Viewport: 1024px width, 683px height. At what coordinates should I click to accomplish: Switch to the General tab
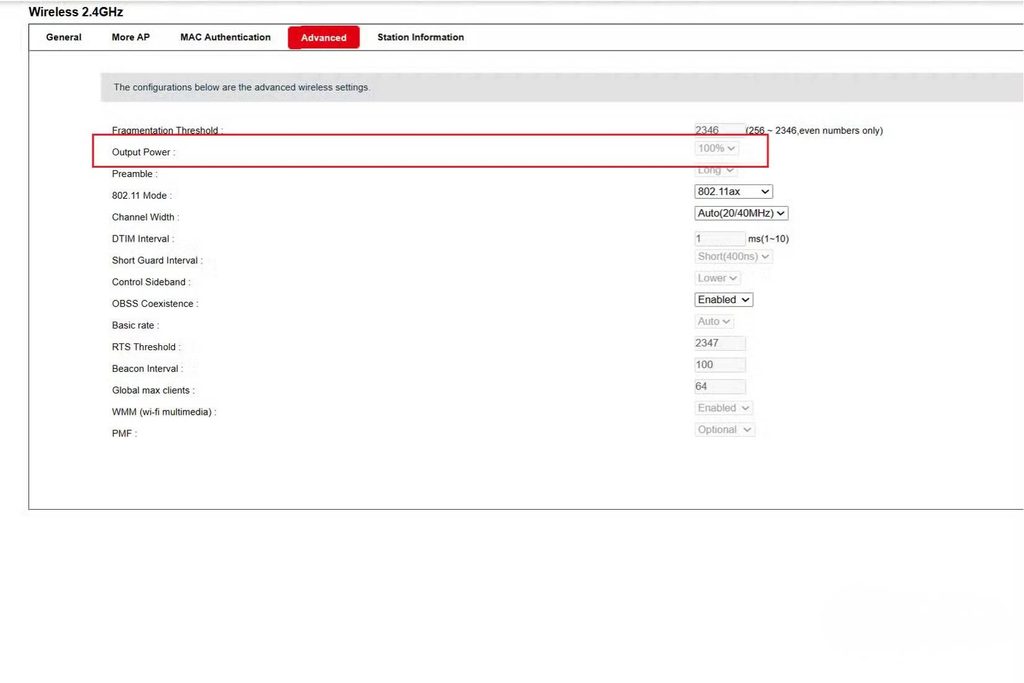tap(63, 37)
